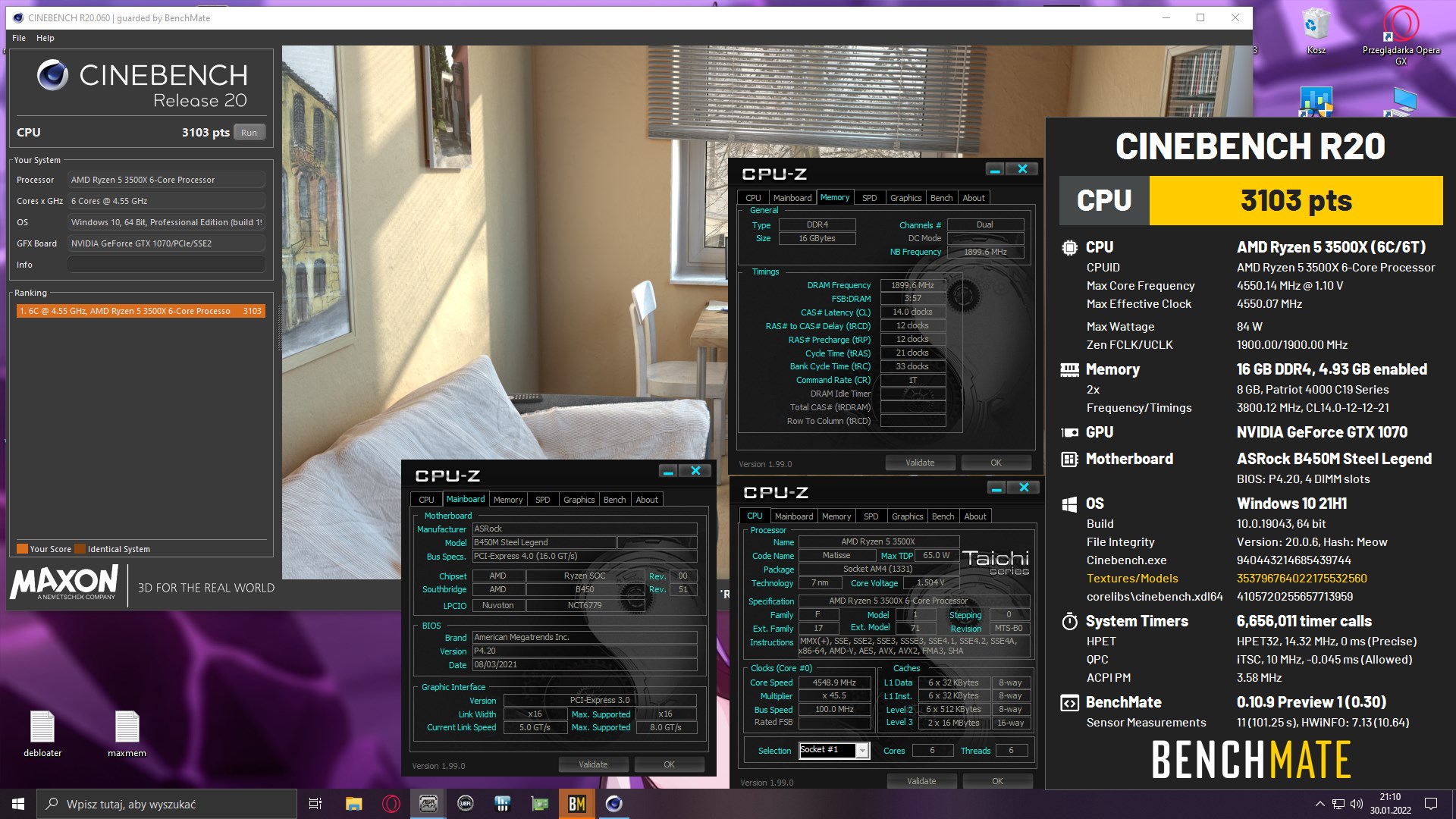This screenshot has height=819, width=1456.
Task: Select the maxmem file on the desktop
Action: (x=127, y=733)
